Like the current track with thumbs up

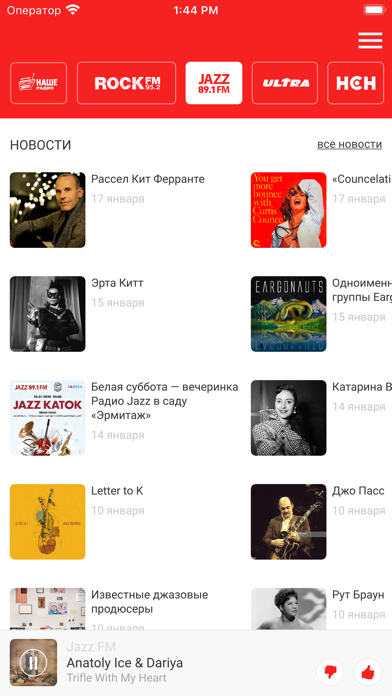(x=368, y=672)
